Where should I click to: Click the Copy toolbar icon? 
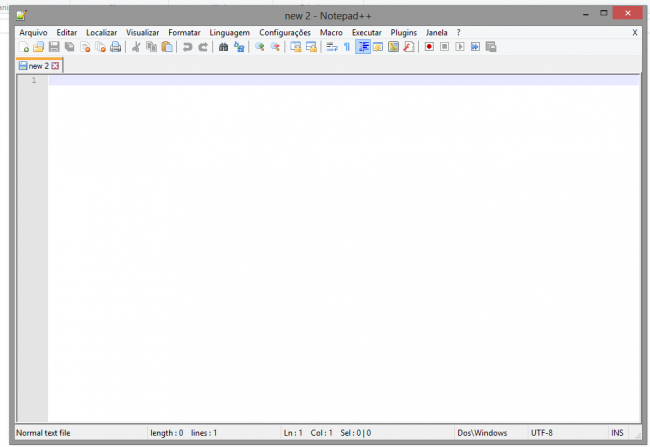151,47
